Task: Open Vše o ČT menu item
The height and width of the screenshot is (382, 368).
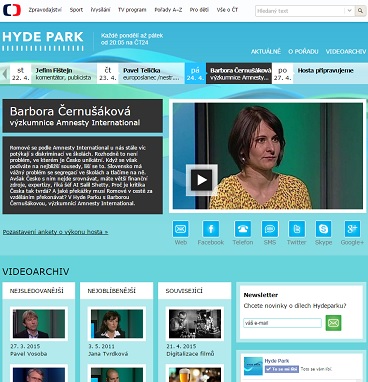Action: (x=227, y=10)
